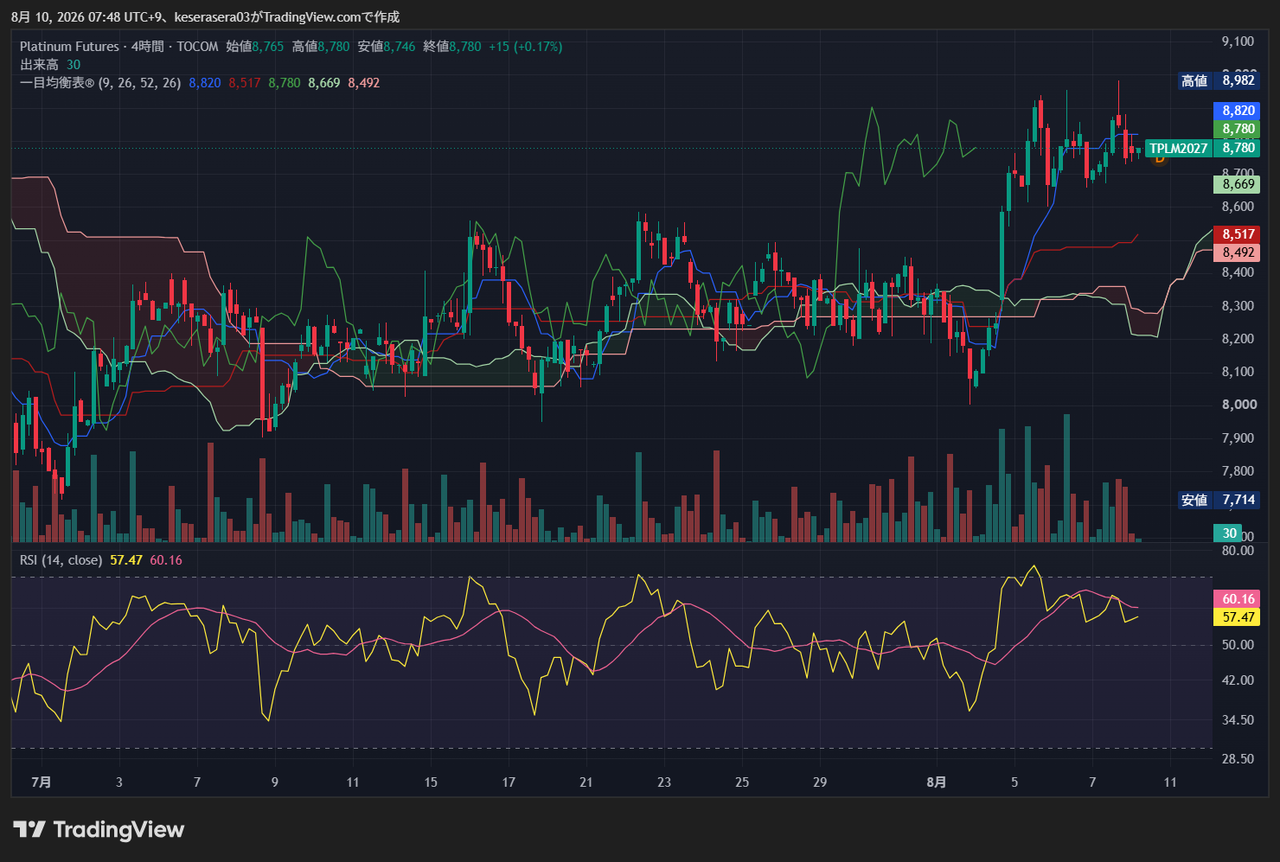Viewport: 1280px width, 862px height.
Task: Select the 8,669 value in Ichimoku legend
Action: tap(324, 83)
